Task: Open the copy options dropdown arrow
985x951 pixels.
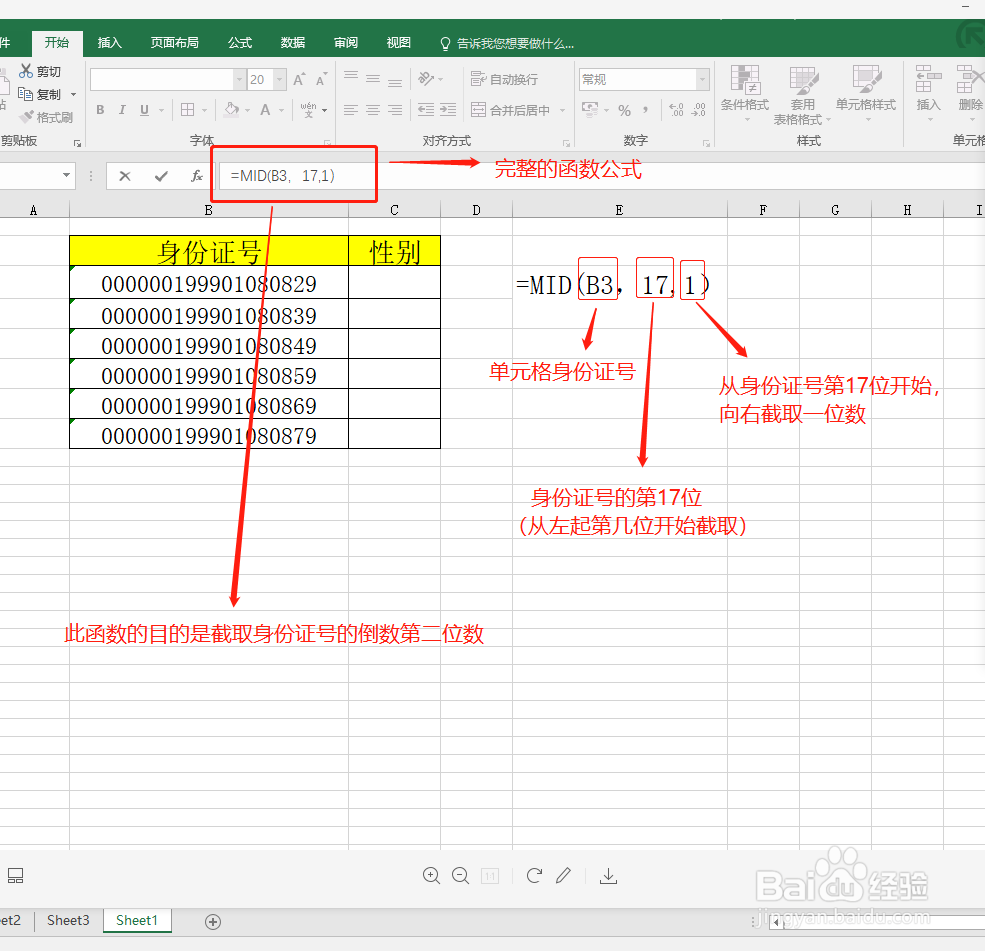Action: [73, 94]
